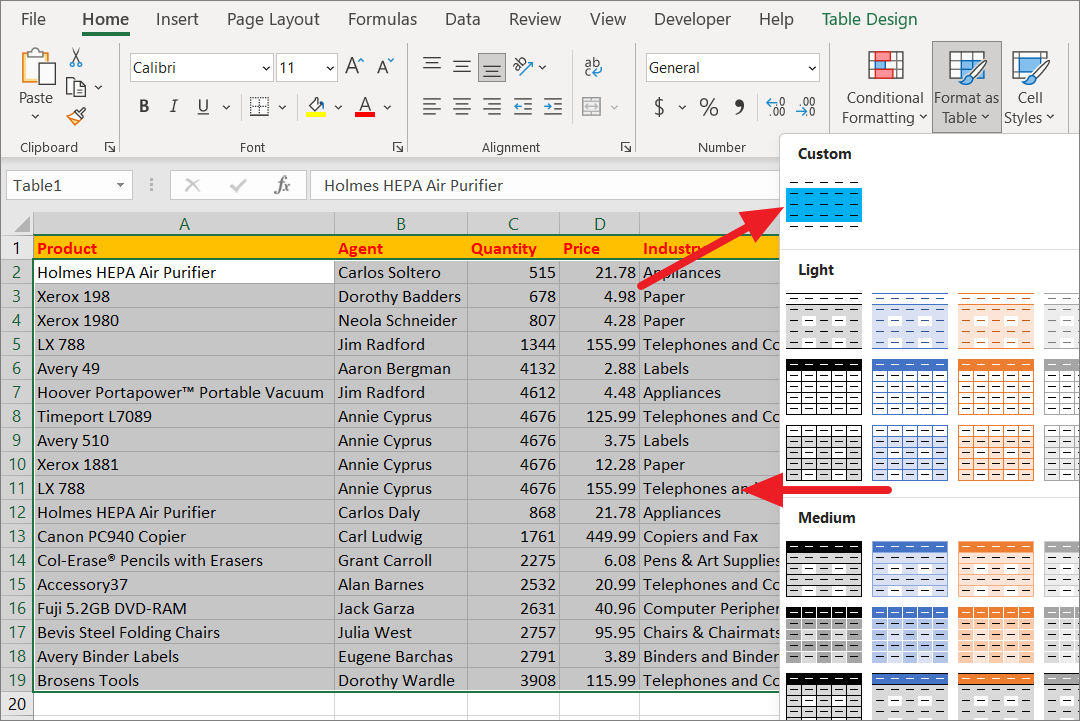Image resolution: width=1080 pixels, height=721 pixels.
Task: Apply comma style
Action: tap(739, 107)
